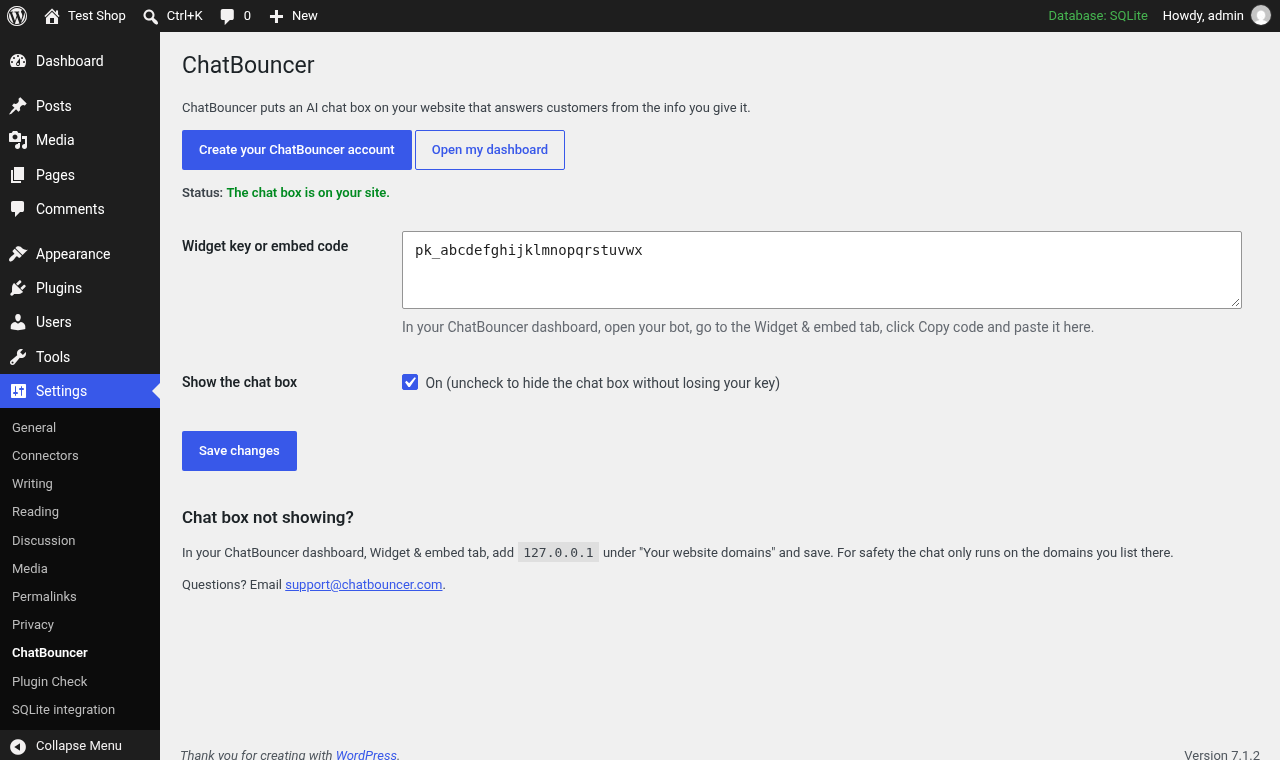The height and width of the screenshot is (760, 1280).
Task: Click the Tools wrench icon
Action: pyautogui.click(x=18, y=357)
